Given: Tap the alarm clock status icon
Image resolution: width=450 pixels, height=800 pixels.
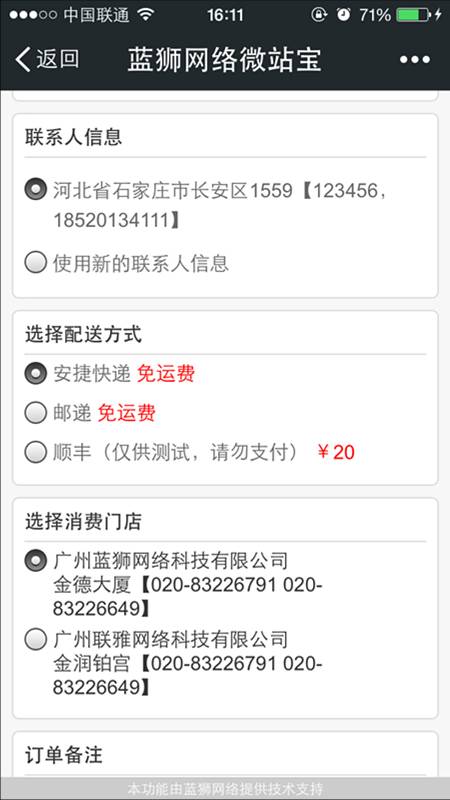Looking at the screenshot, I should coord(344,15).
